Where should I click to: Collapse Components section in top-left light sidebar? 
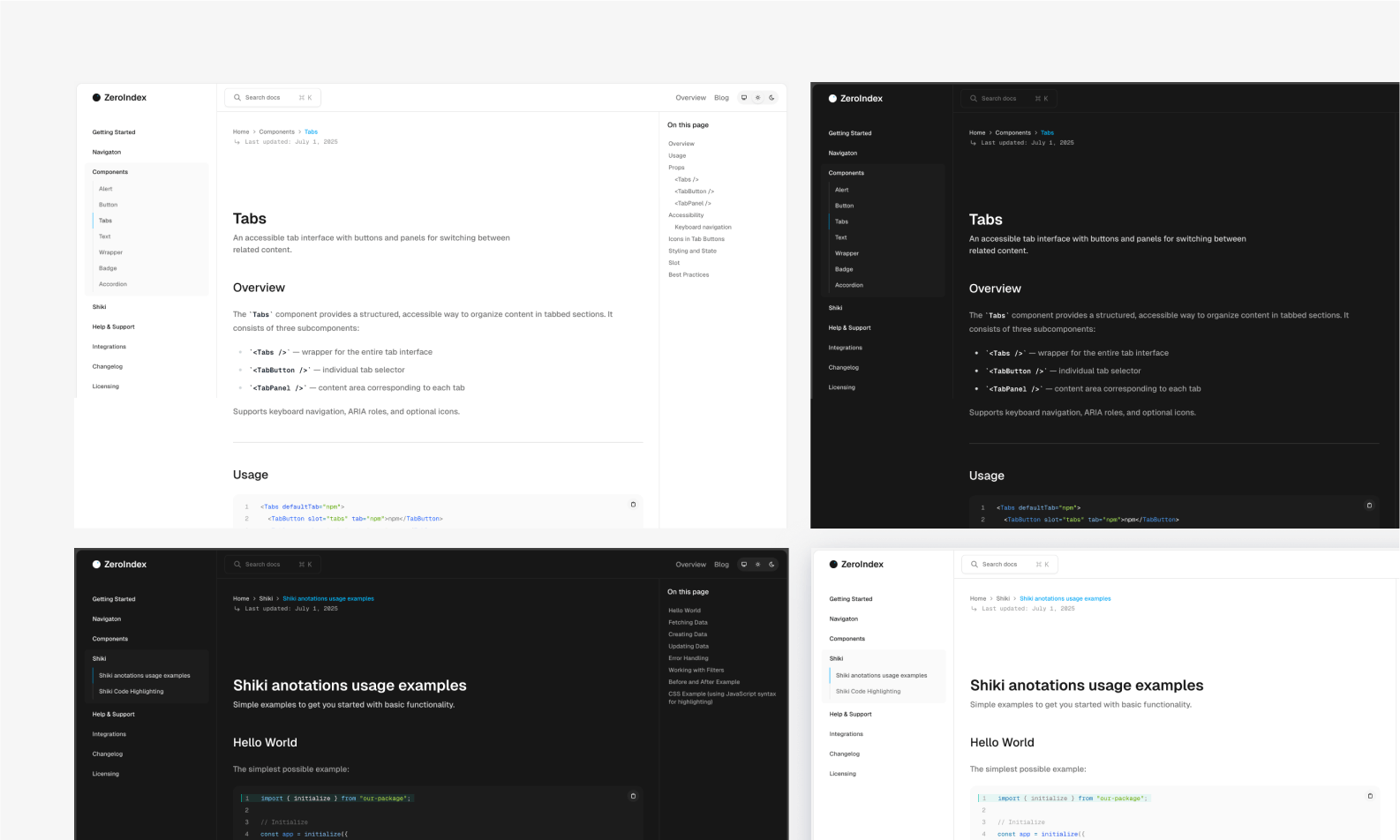[110, 172]
